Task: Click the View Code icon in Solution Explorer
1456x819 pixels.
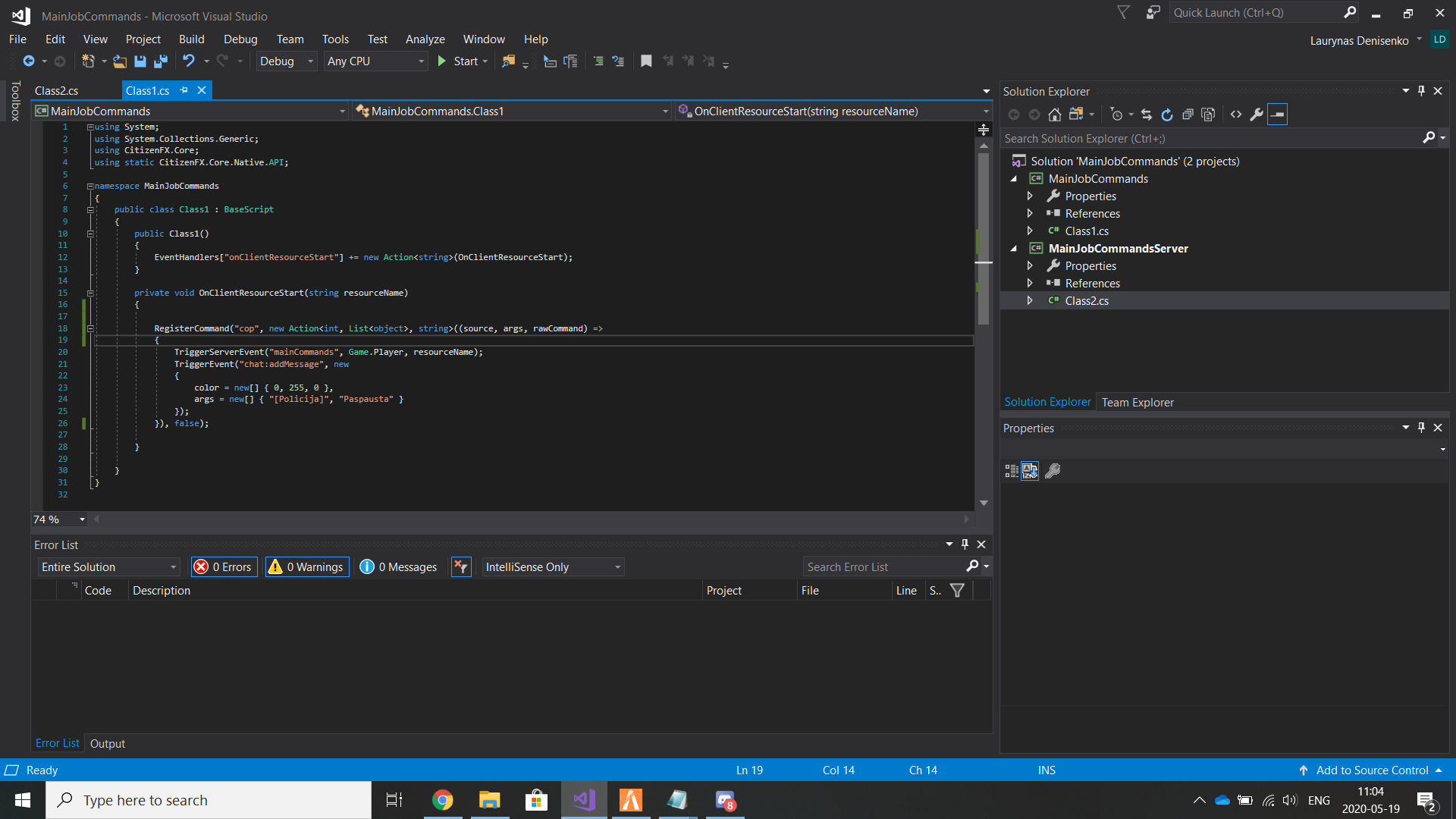Action: [x=1236, y=114]
